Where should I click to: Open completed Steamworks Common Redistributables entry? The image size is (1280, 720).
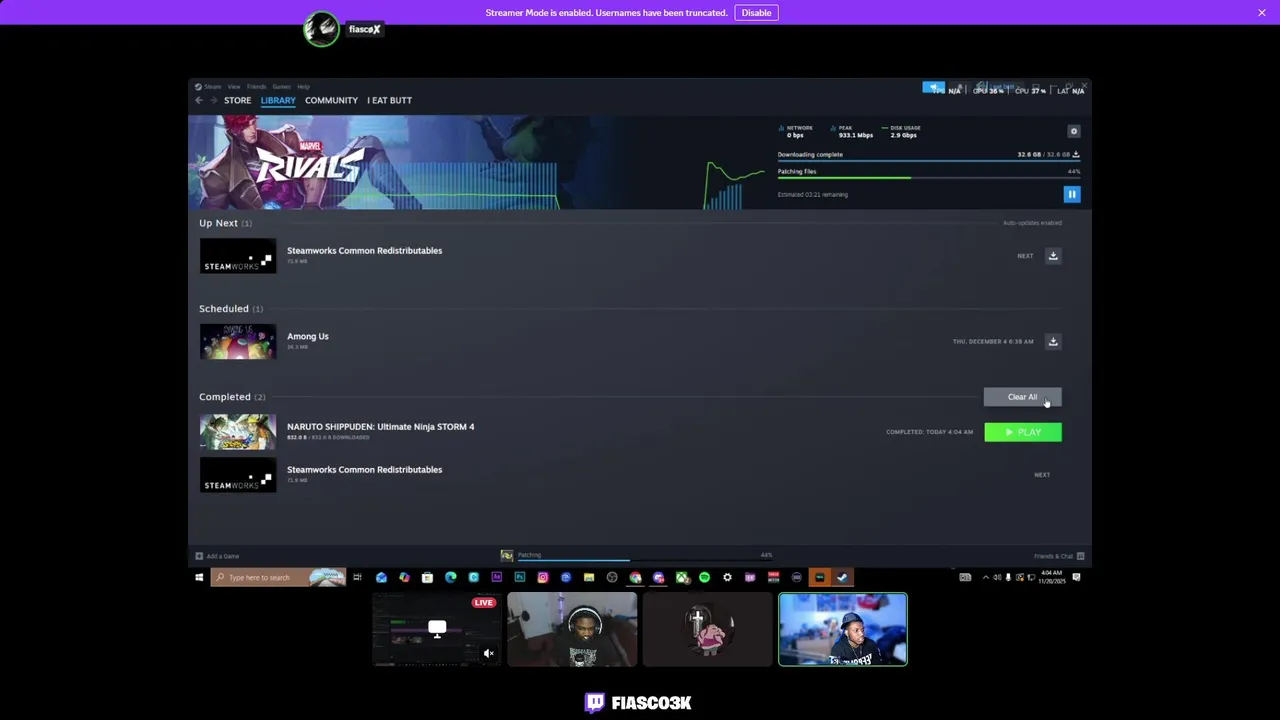click(364, 470)
